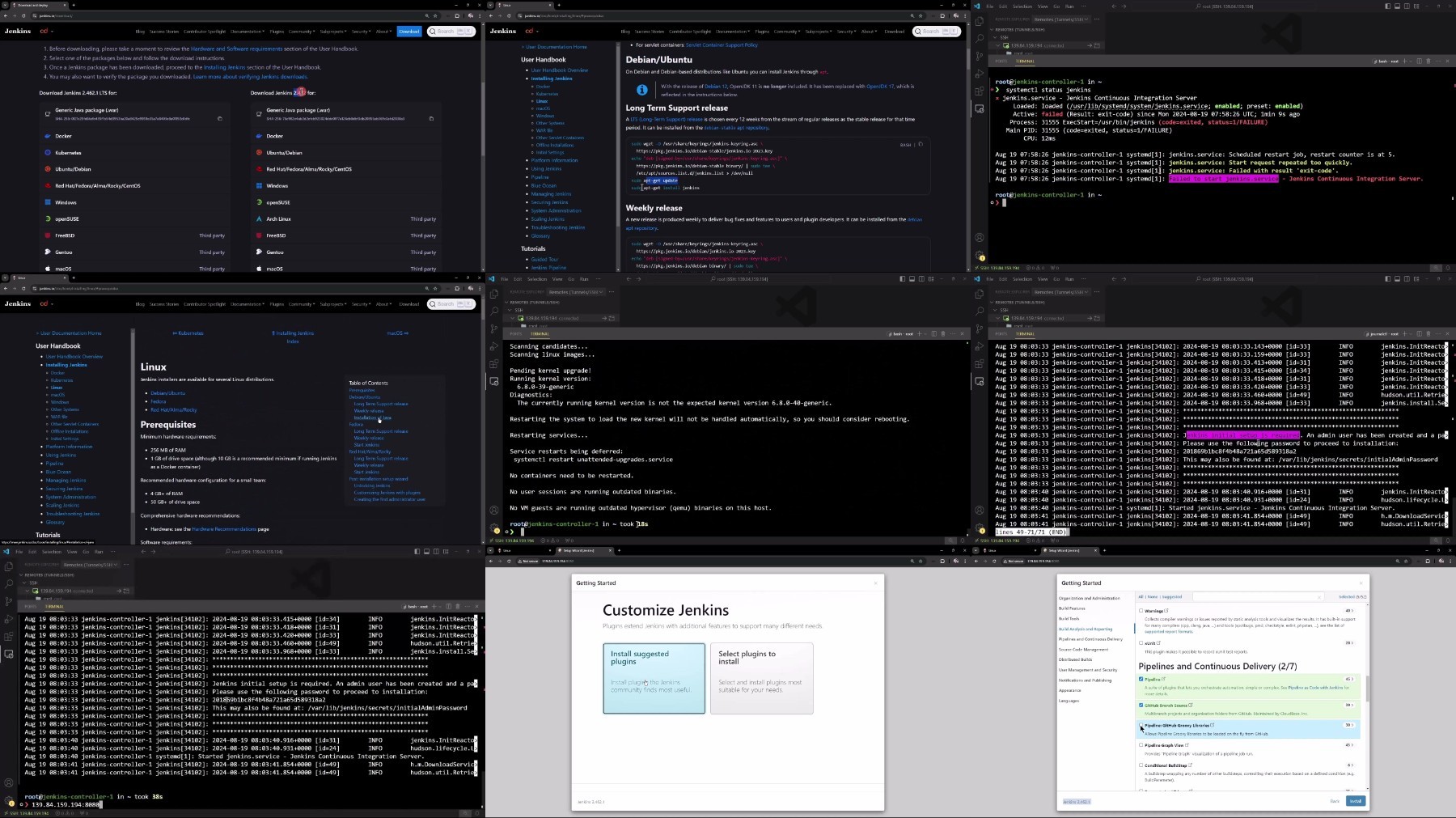Open Remotes (Tunnels/SSH) dropdown in systemctl status window

(1062, 19)
